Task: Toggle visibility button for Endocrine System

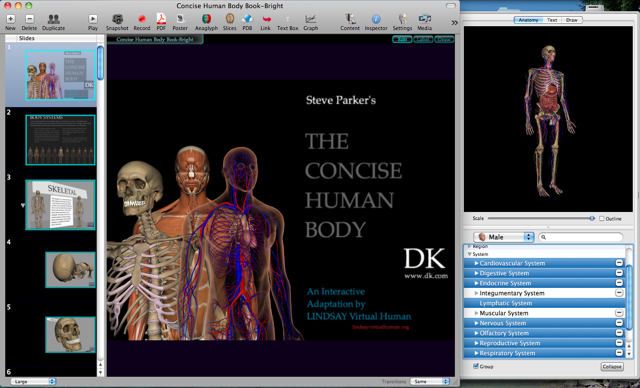Action: pyautogui.click(x=619, y=283)
